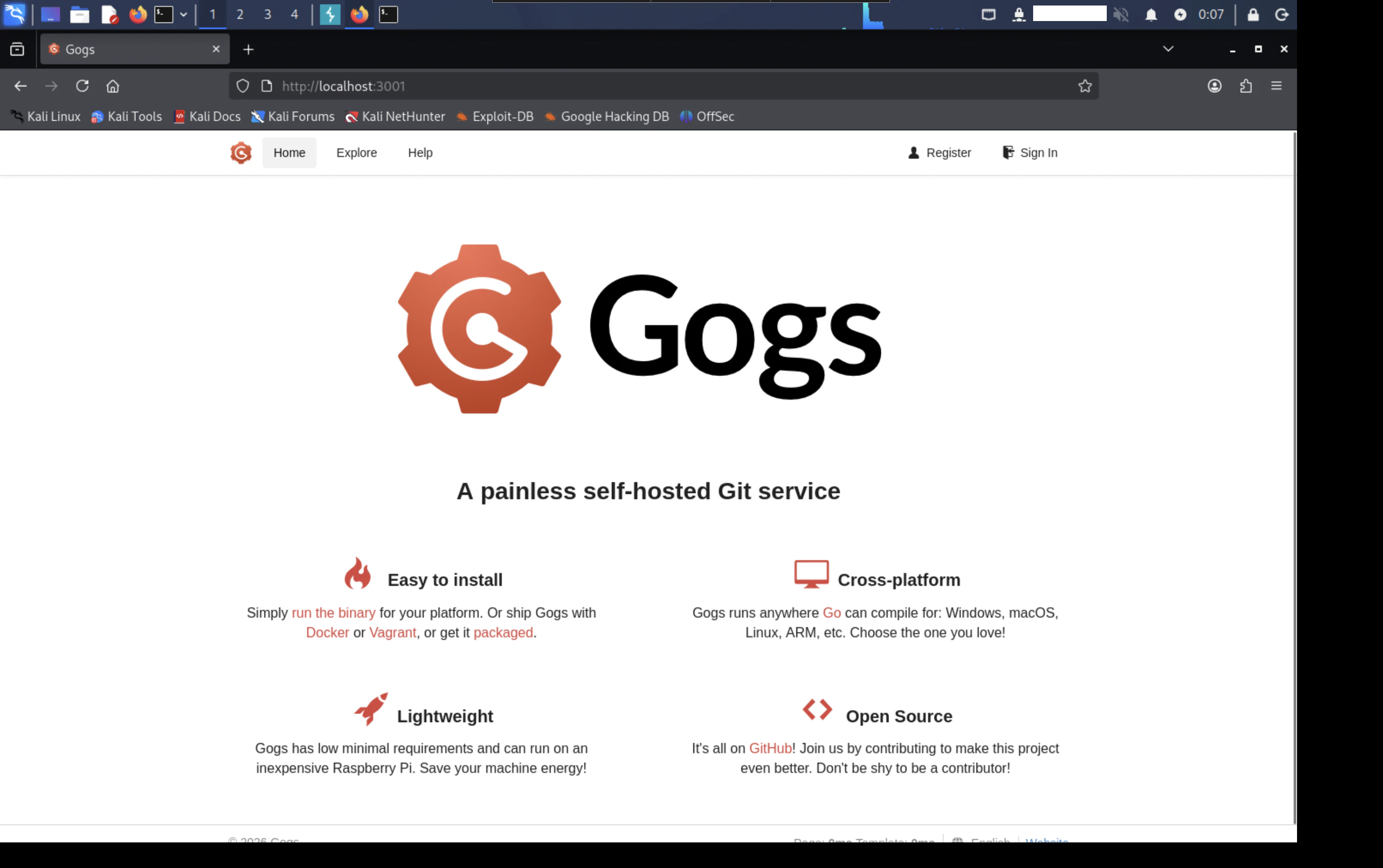
Task: Close the Gogs tab
Action: (x=216, y=49)
